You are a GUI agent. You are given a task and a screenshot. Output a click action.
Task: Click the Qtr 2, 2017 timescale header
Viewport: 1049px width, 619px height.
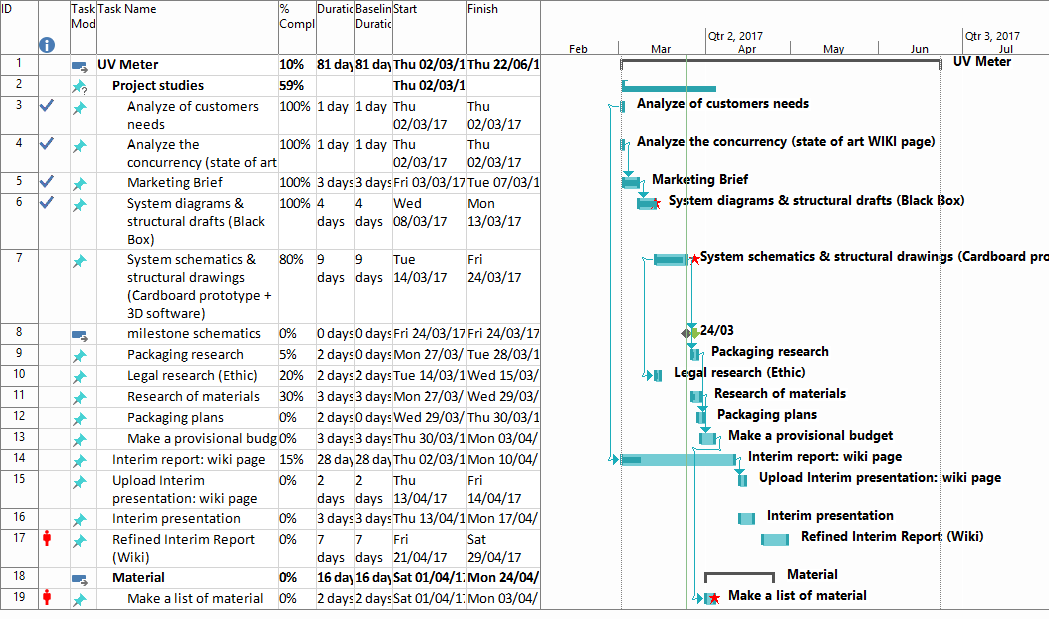[734, 35]
